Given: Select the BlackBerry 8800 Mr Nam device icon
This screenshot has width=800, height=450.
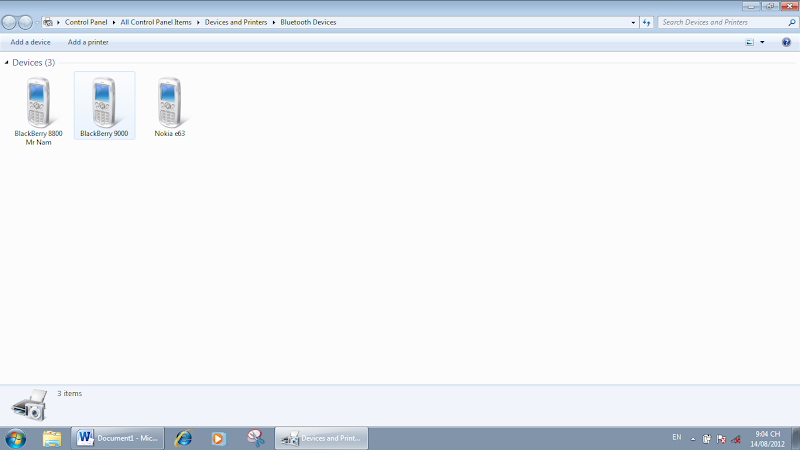Looking at the screenshot, I should (38, 103).
